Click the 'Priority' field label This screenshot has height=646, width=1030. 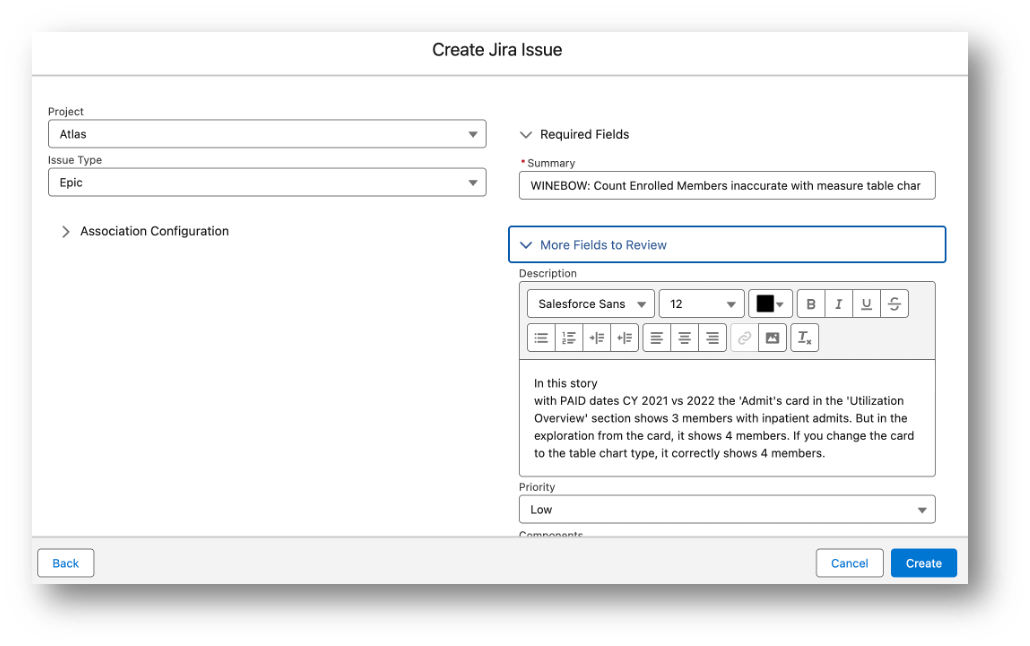[537, 487]
